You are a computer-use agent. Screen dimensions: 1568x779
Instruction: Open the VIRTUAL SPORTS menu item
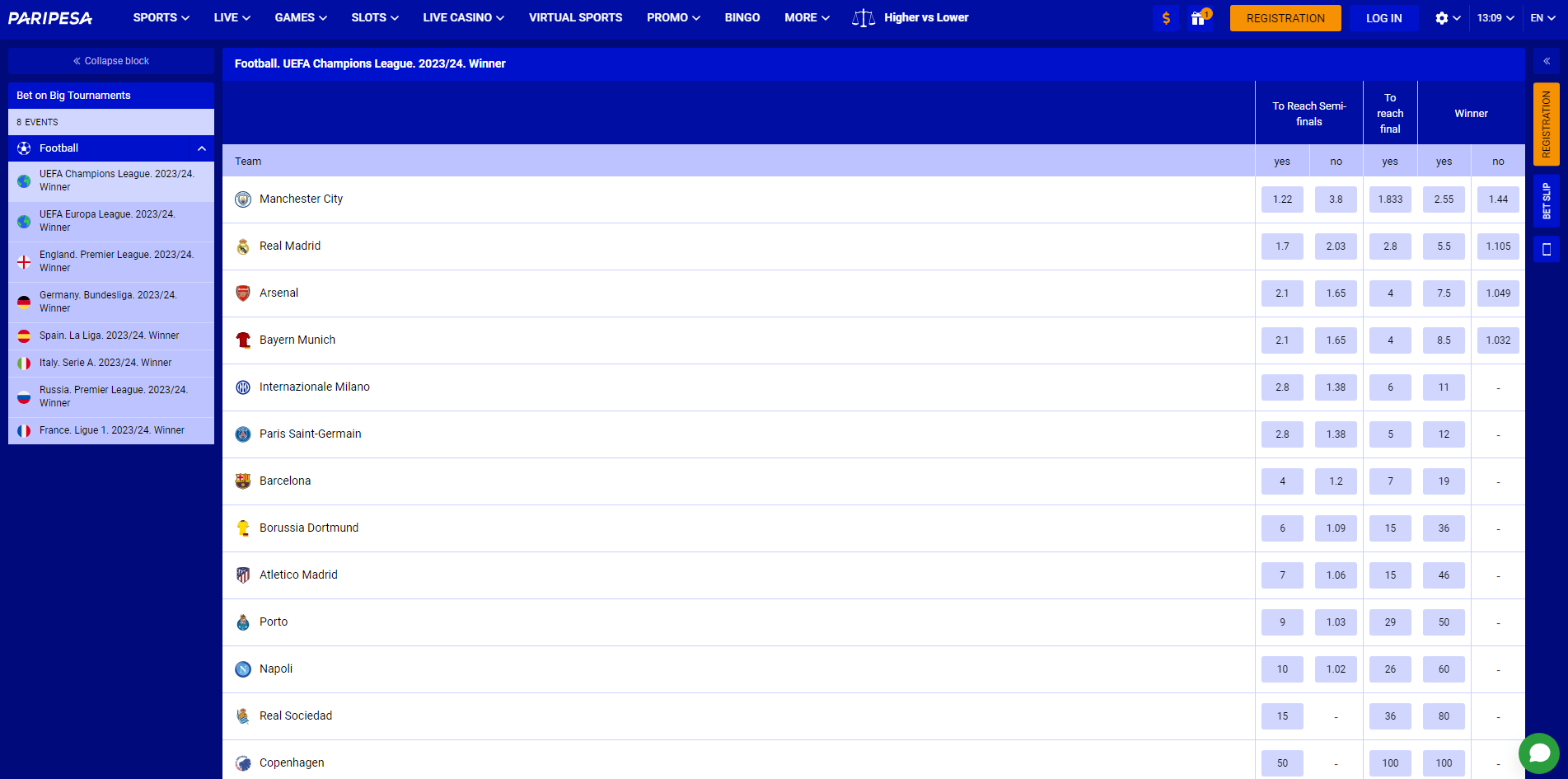[575, 17]
